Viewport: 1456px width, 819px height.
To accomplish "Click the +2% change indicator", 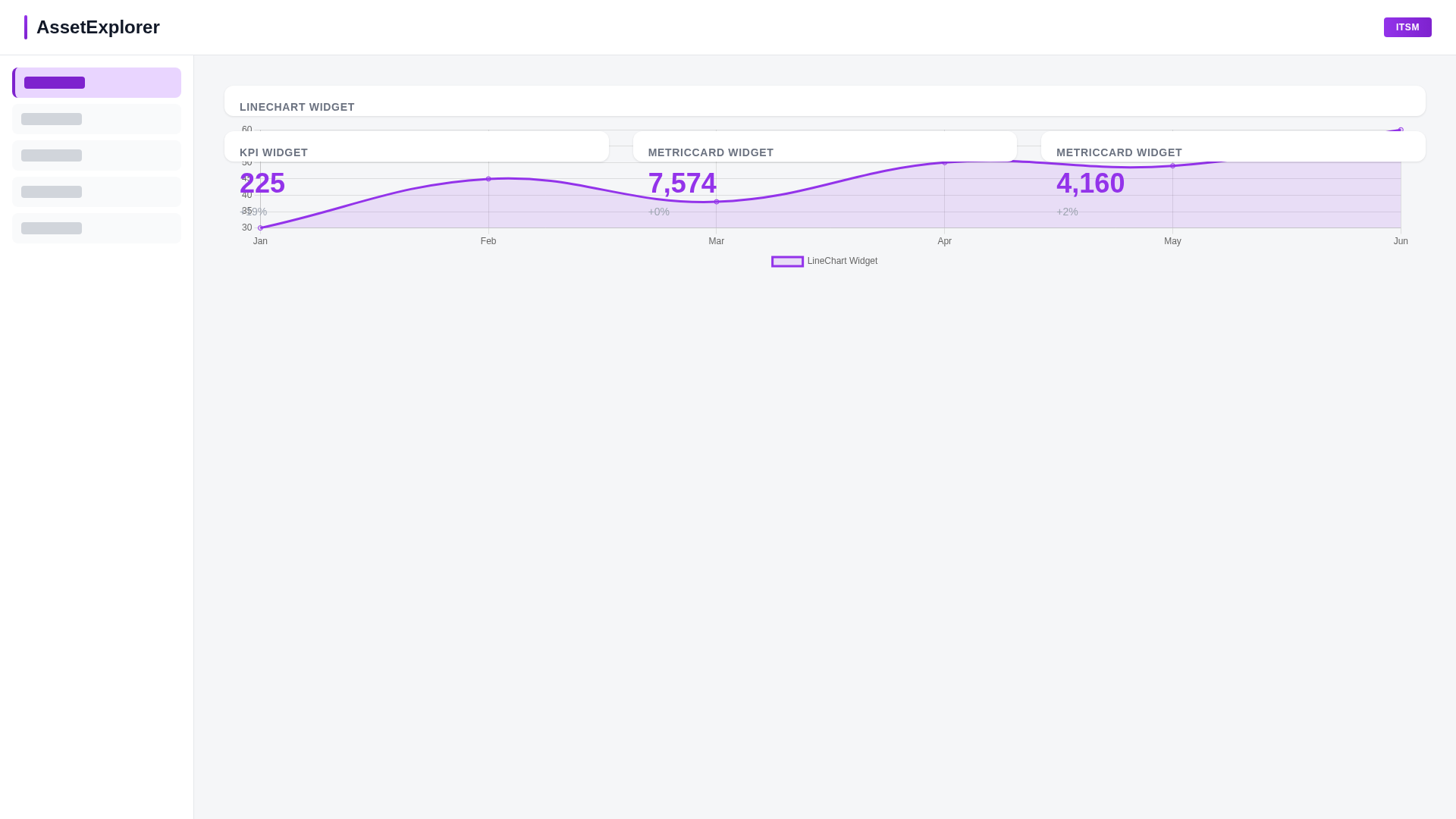I will pos(1066,212).
